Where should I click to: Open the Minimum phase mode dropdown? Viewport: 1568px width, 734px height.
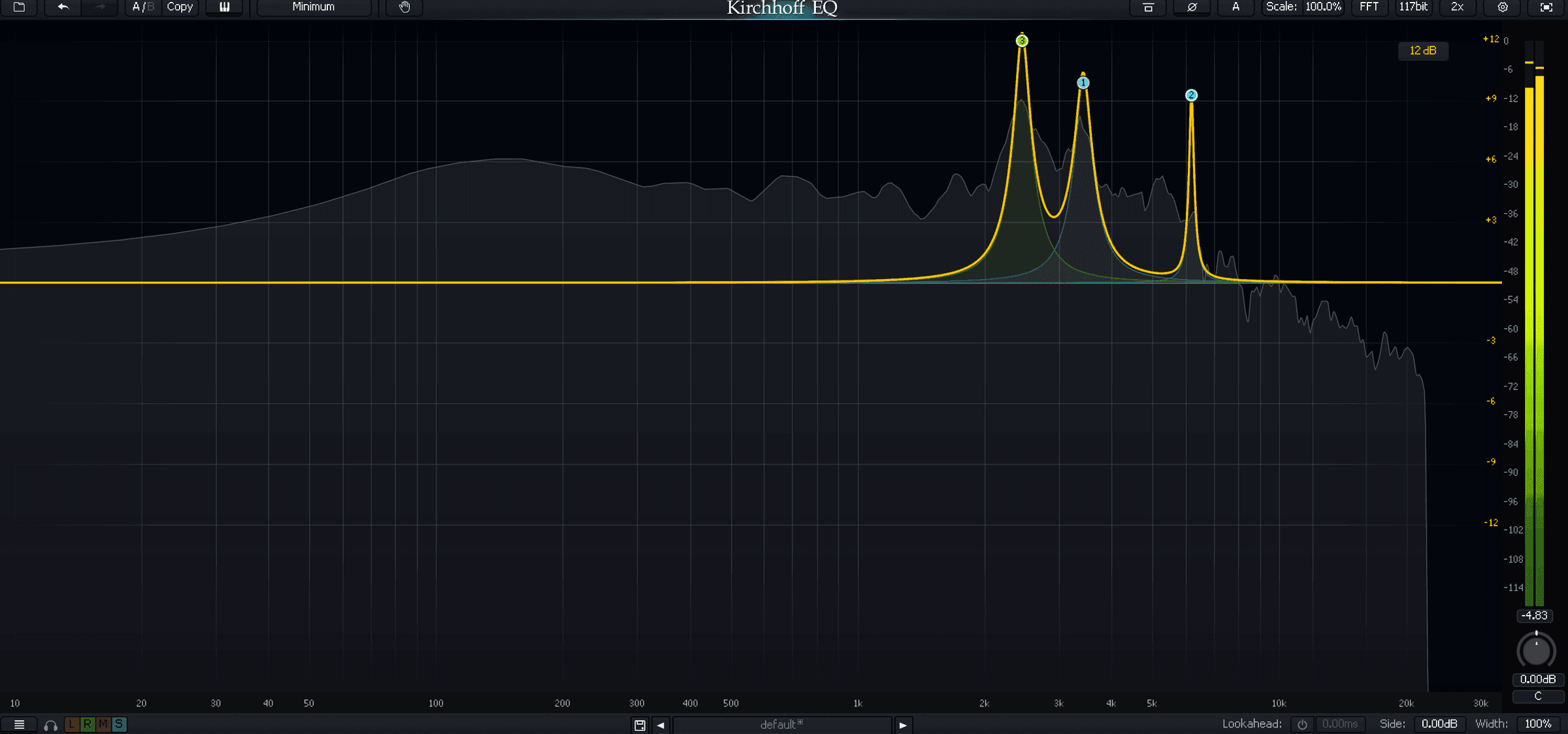314,7
